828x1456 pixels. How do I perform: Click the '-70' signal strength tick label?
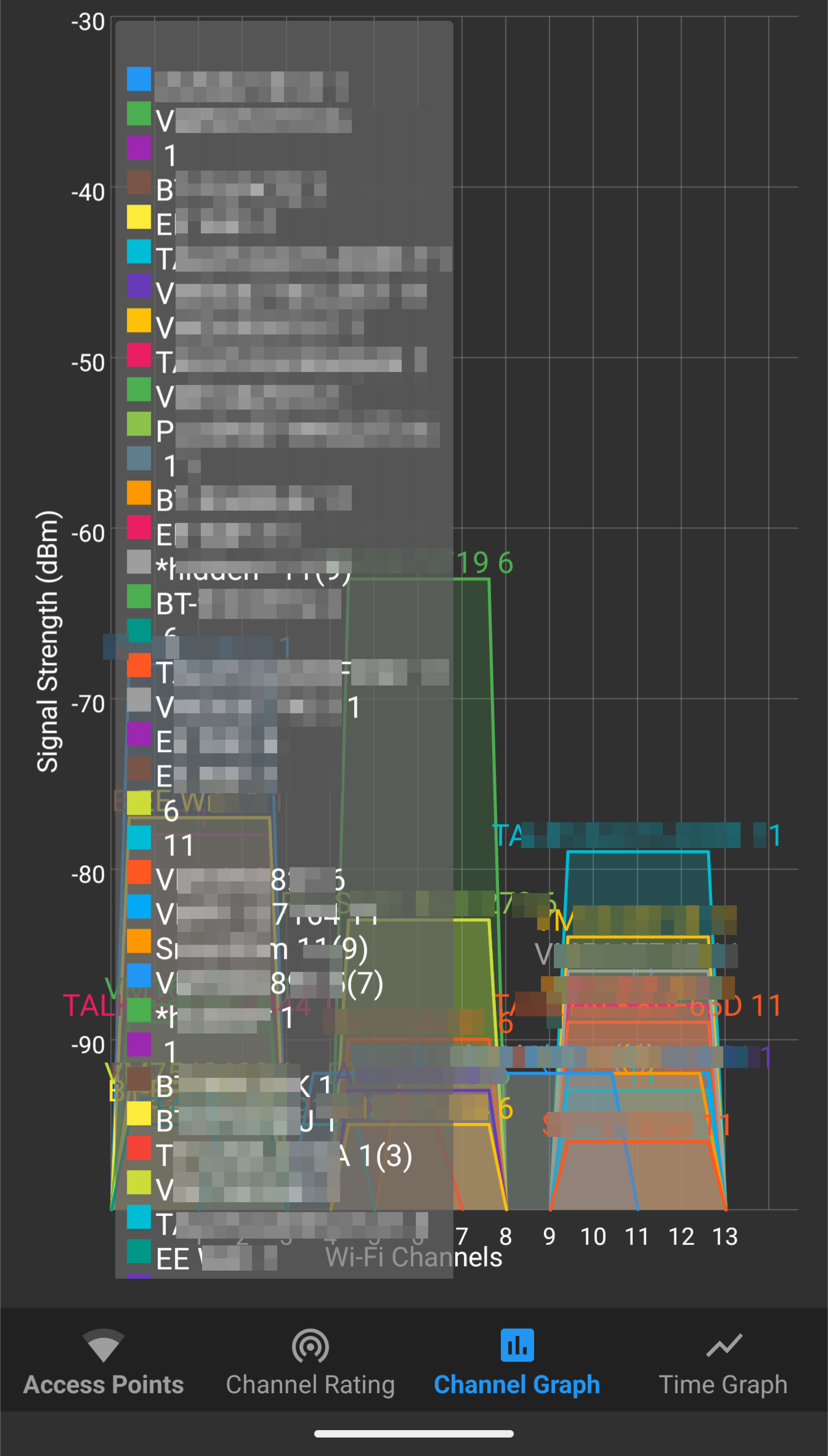click(x=88, y=704)
